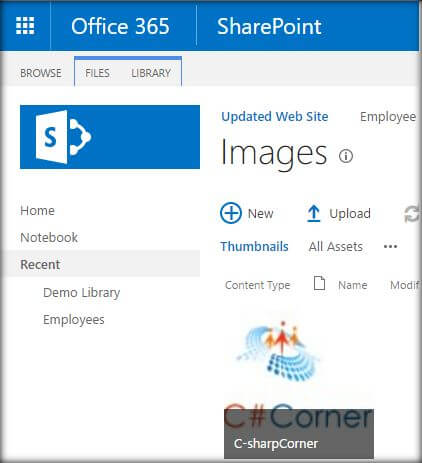Viewport: 422px width, 463px height.
Task: Click the New plus circle icon
Action: pos(231,213)
